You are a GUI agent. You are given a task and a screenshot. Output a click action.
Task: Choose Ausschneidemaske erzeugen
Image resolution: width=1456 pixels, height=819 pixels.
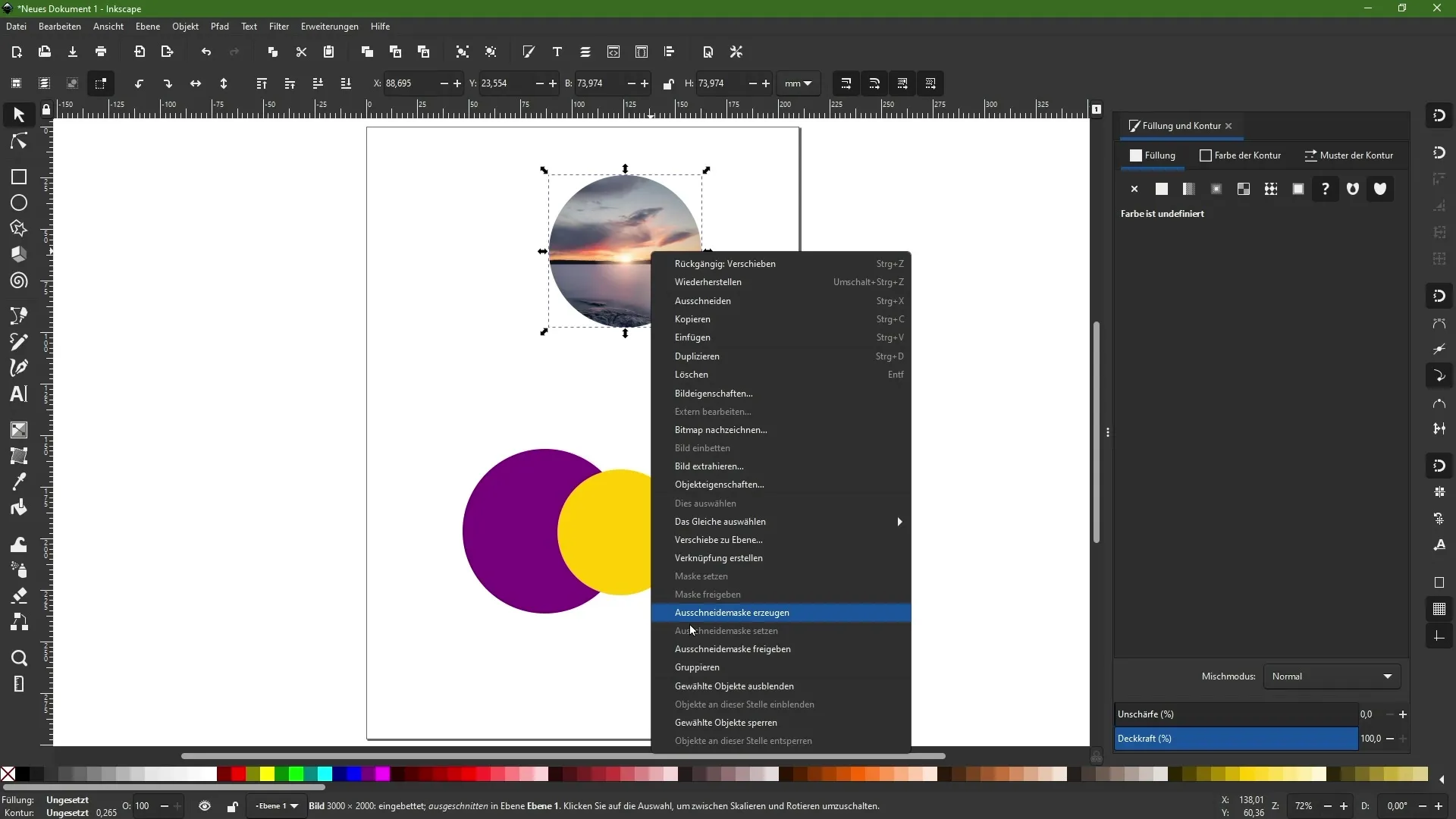(x=781, y=613)
